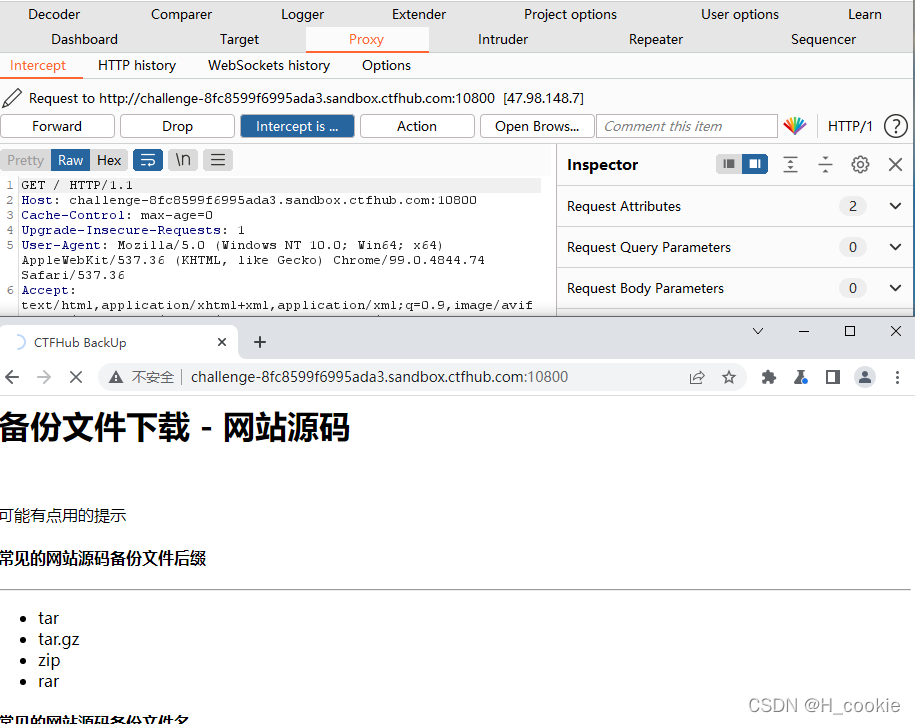Maximize the browser window

pos(850,331)
